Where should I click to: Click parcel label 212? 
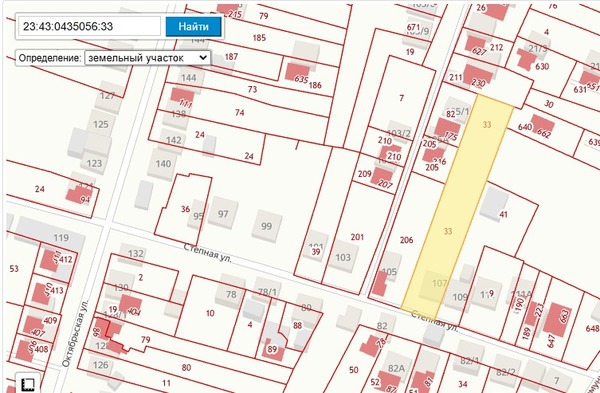coord(496,47)
